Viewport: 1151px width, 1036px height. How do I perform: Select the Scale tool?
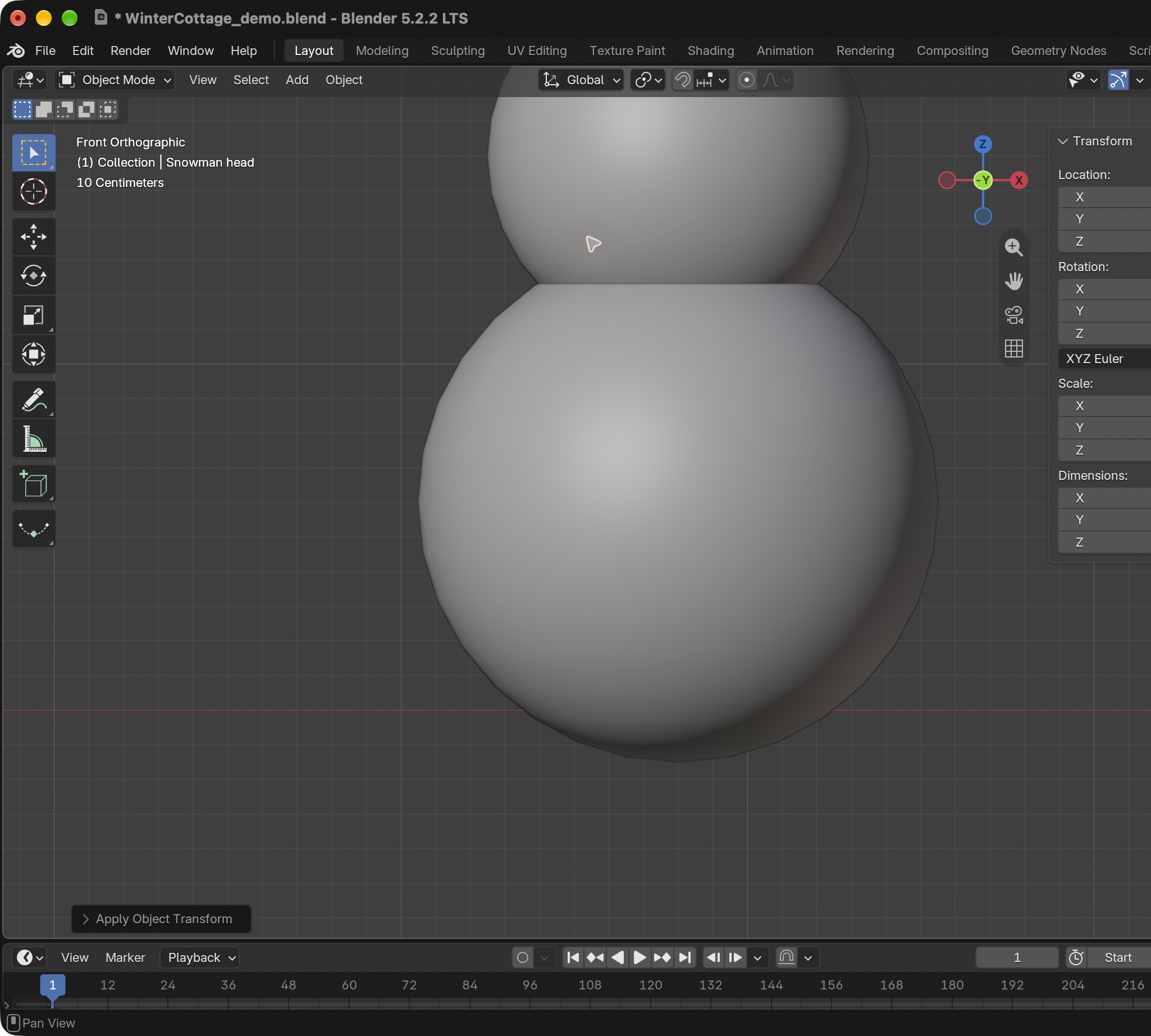(x=34, y=315)
